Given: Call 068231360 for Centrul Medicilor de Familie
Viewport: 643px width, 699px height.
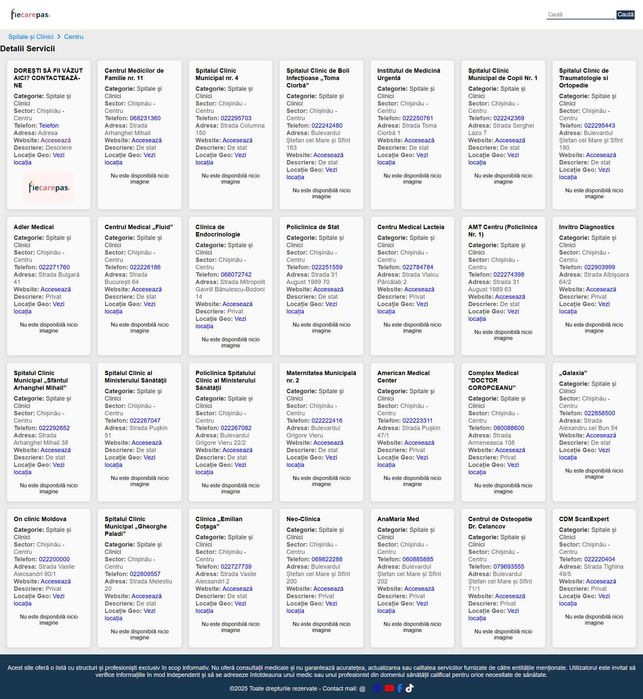Looking at the screenshot, I should tap(145, 118).
